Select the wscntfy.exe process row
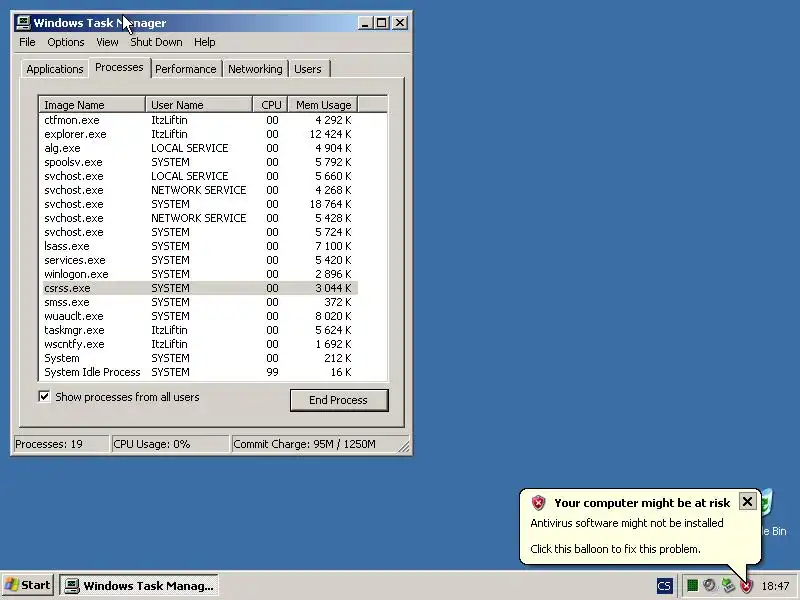Viewport: 800px width, 600px height. pyautogui.click(x=200, y=344)
